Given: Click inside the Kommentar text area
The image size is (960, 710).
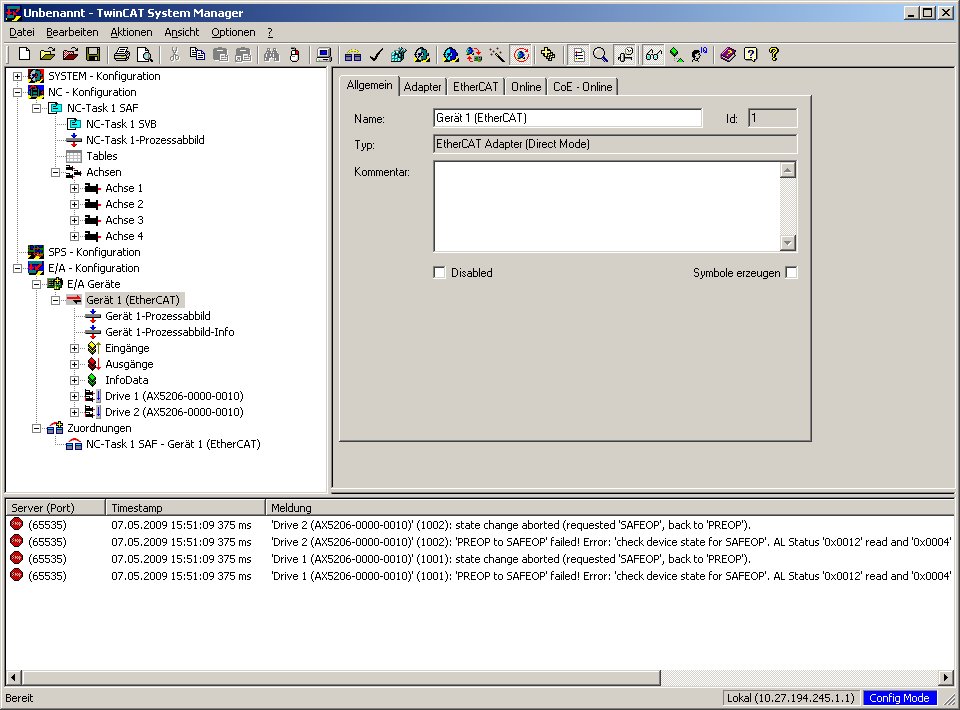Looking at the screenshot, I should 607,206.
